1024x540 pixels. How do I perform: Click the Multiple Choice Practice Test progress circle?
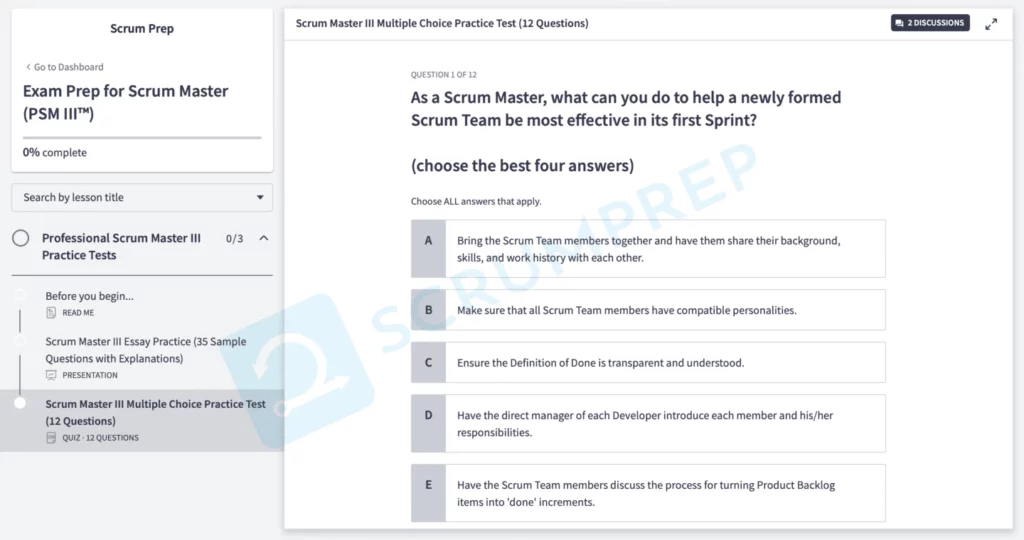tap(19, 403)
